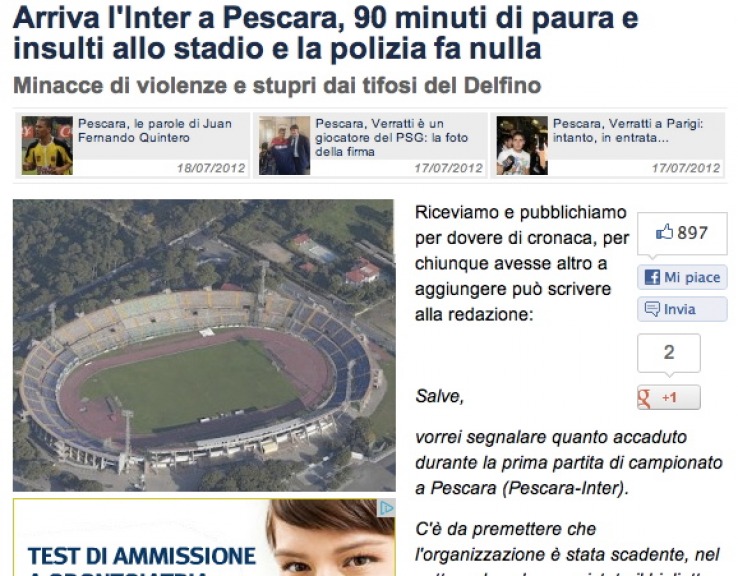Click the Verratti PSG signing photo thumbnail

pyautogui.click(x=284, y=145)
